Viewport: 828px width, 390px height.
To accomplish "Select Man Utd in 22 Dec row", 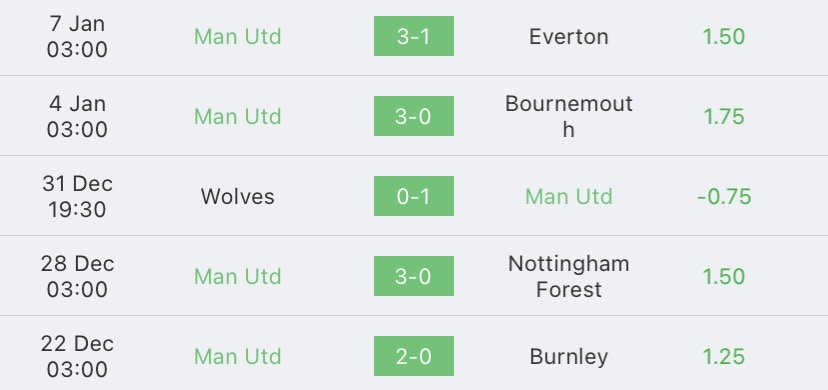I will click(x=238, y=356).
